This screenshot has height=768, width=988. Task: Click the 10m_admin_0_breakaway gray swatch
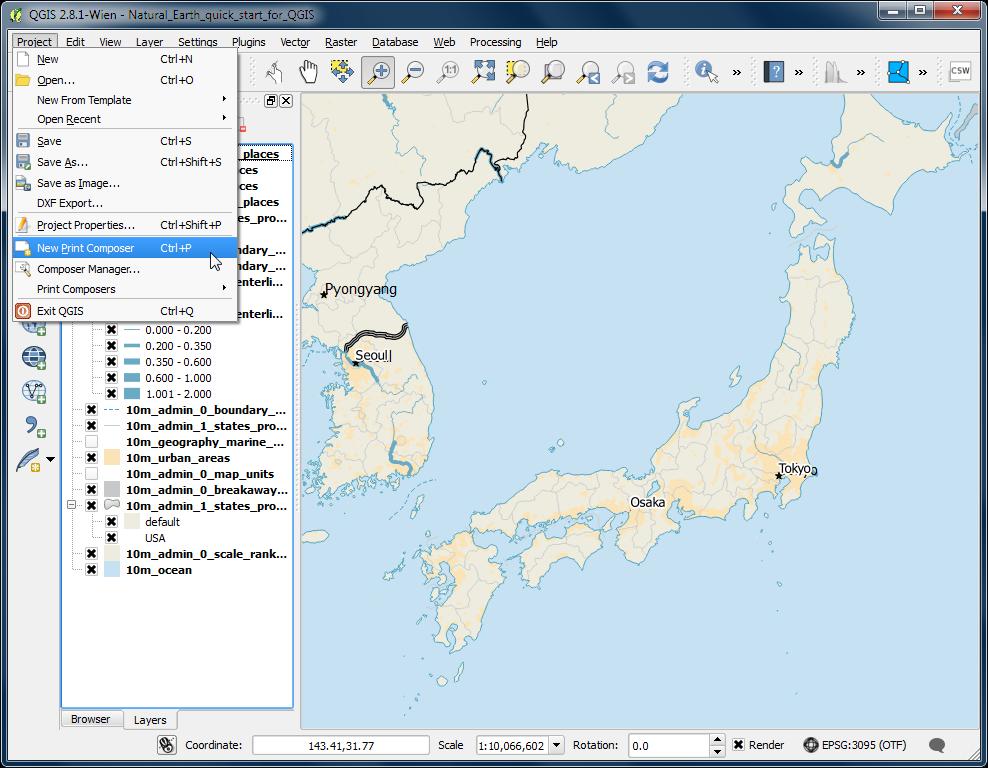pos(112,490)
